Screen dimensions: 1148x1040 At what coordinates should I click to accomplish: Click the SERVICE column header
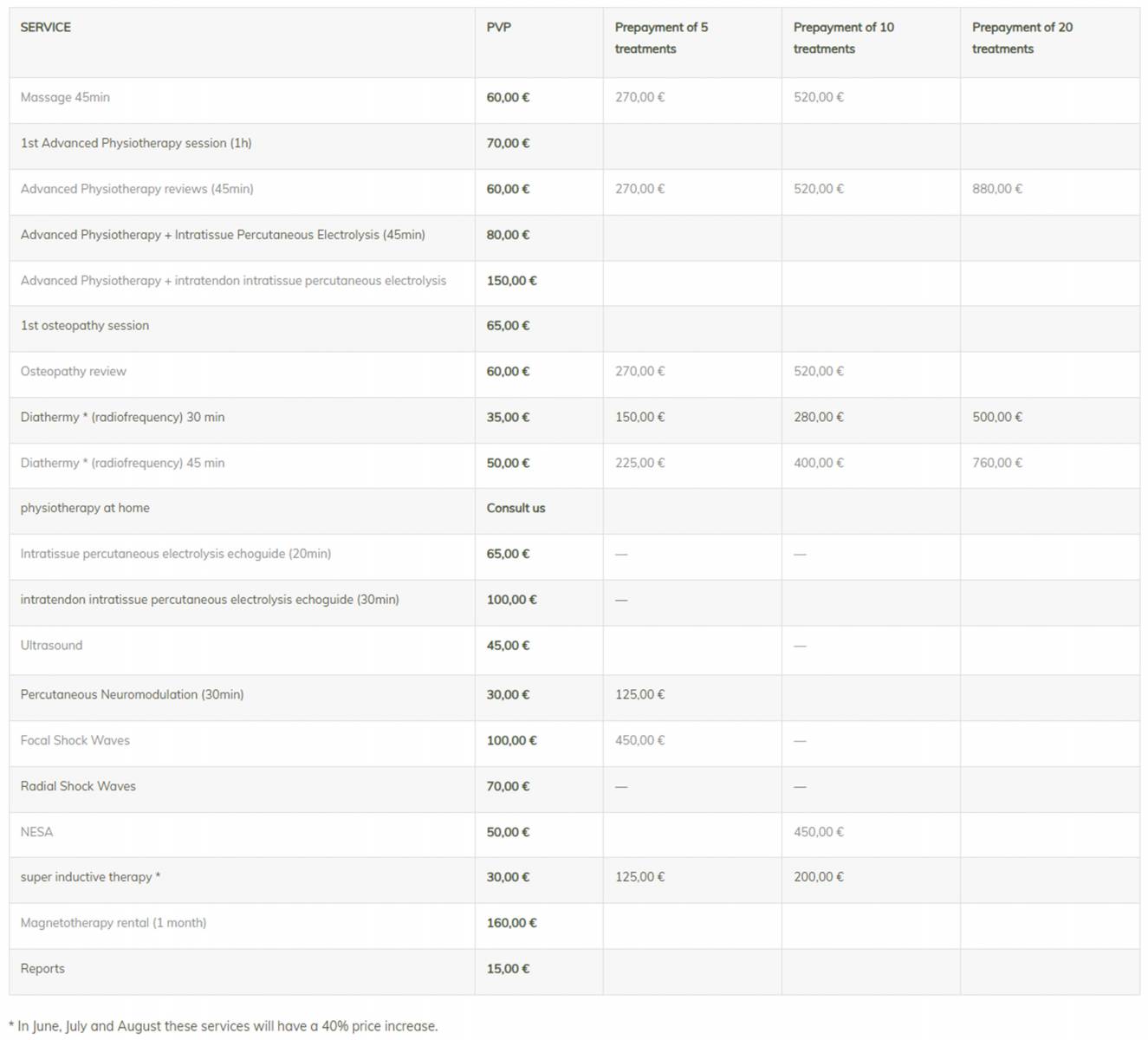pos(46,28)
